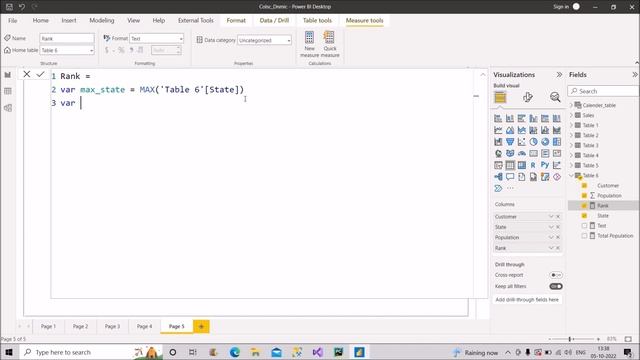The height and width of the screenshot is (360, 640).
Task: Toggle the Cross-report switch
Action: 556,275
